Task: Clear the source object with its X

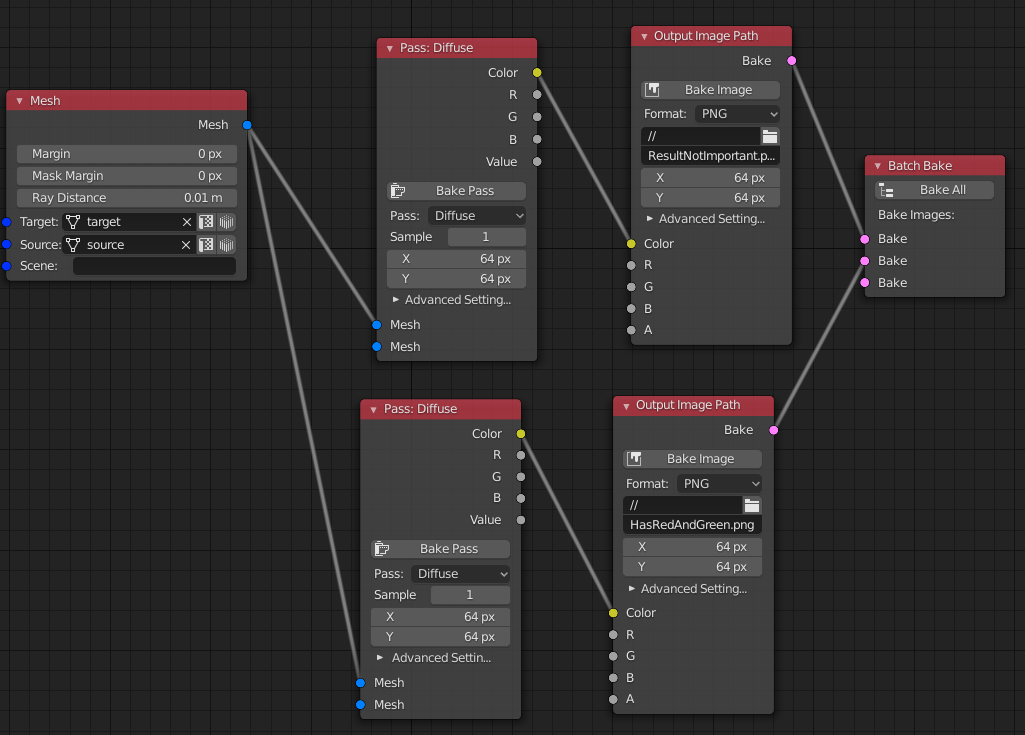Action: click(x=186, y=245)
